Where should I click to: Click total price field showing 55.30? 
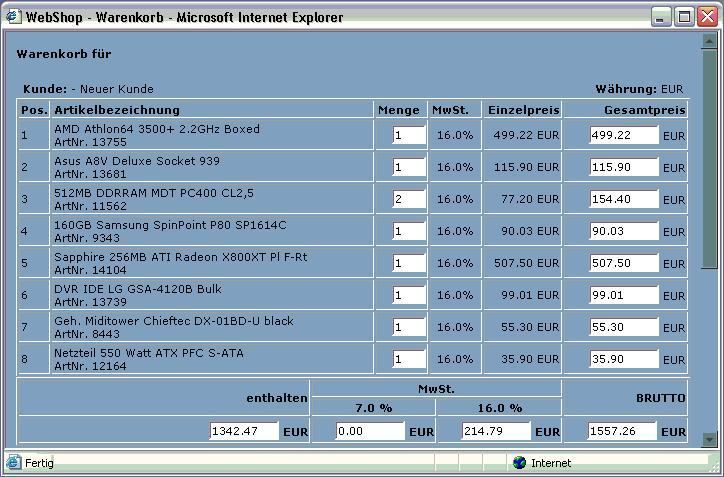[x=624, y=327]
